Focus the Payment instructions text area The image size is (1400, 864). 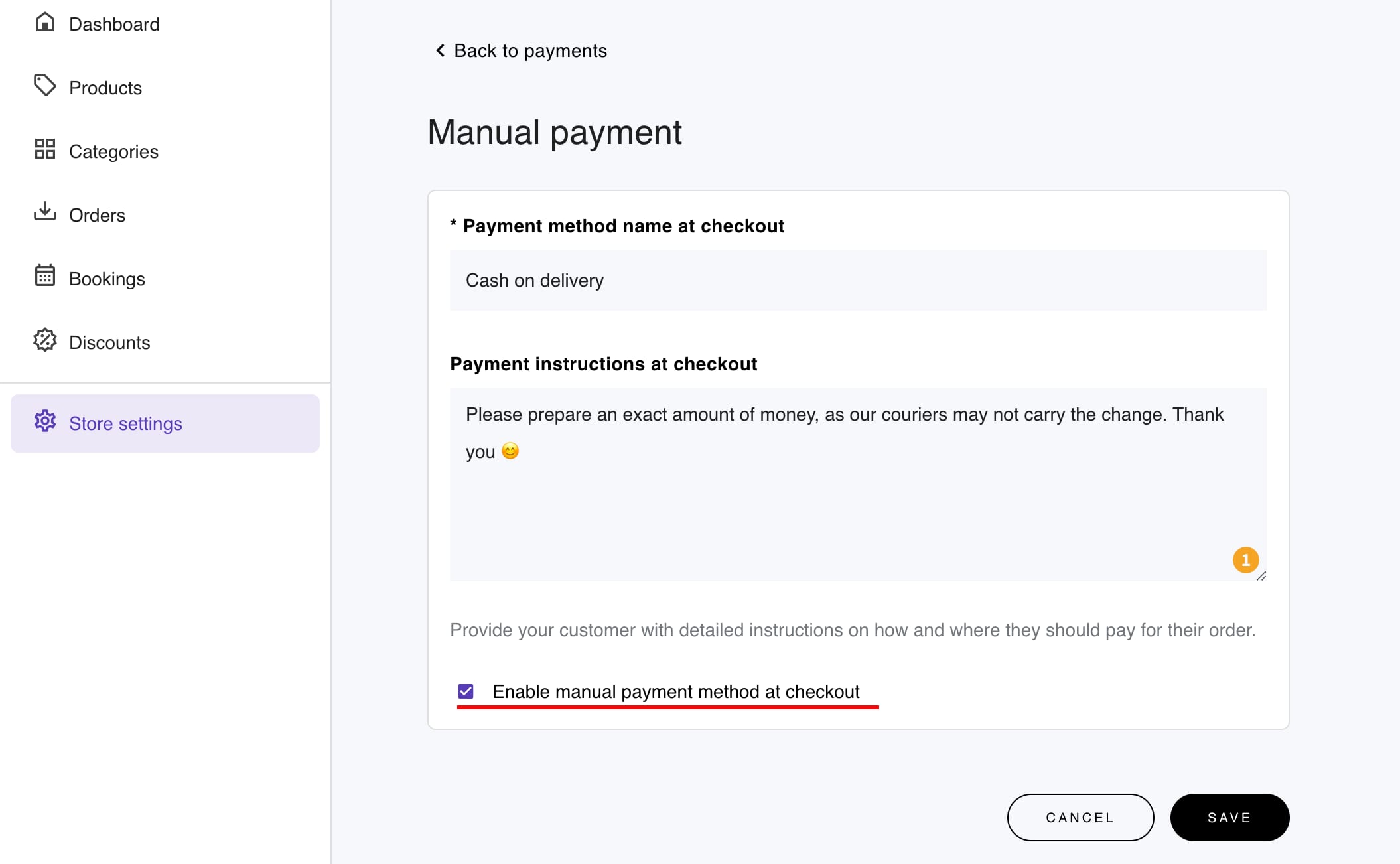click(x=857, y=504)
